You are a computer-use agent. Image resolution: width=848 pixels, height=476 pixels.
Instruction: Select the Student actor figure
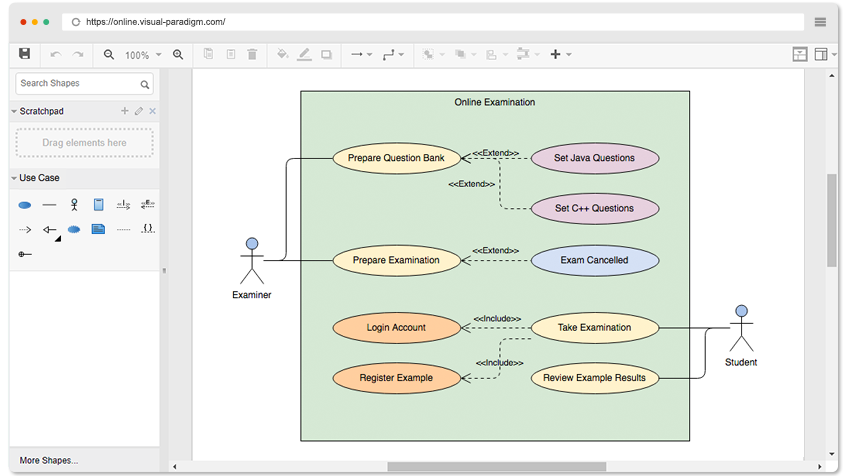click(x=741, y=329)
